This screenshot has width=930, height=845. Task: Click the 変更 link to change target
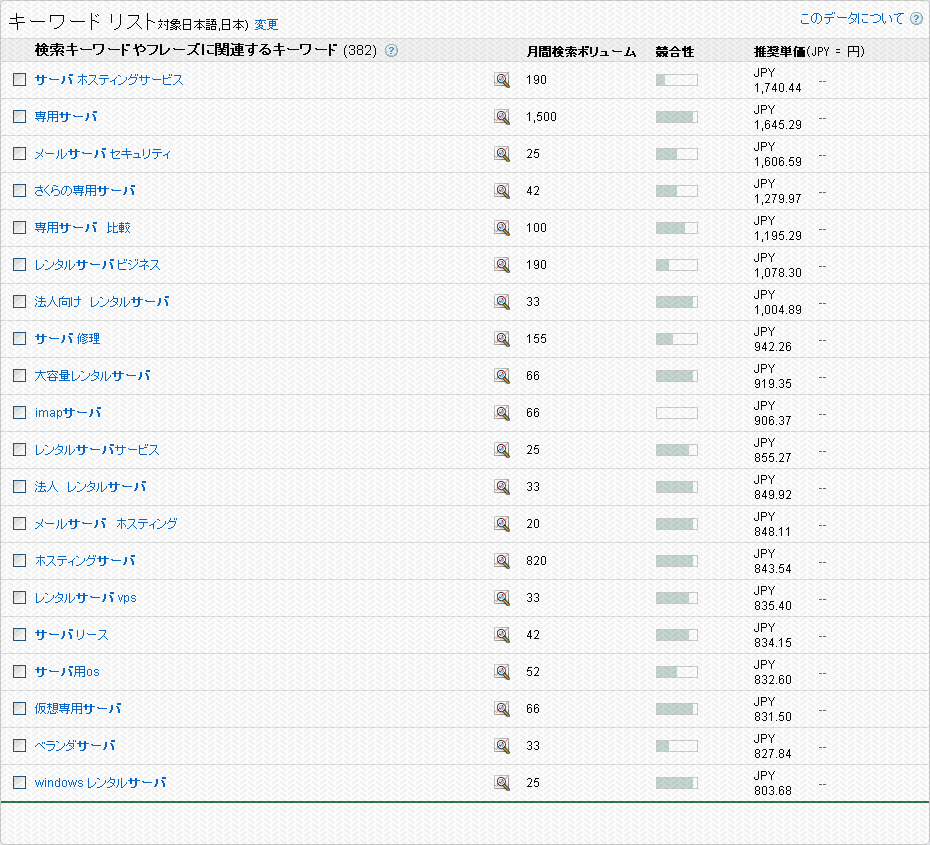(x=266, y=25)
